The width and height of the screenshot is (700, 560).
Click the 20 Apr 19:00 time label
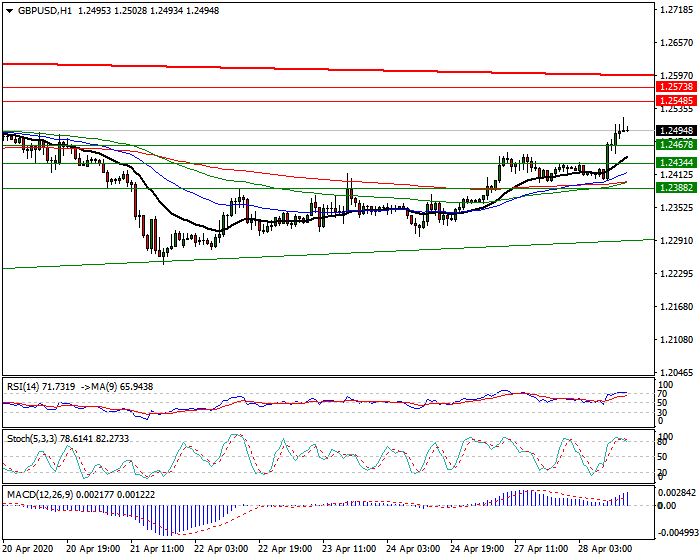[x=93, y=549]
